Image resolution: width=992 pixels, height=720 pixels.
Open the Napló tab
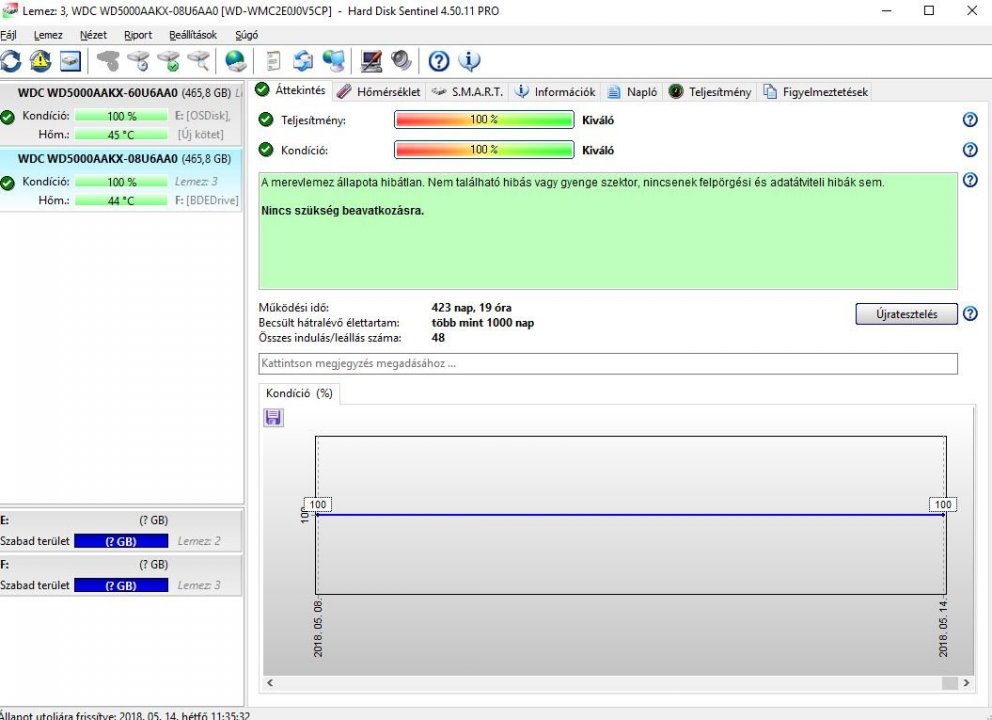632,92
